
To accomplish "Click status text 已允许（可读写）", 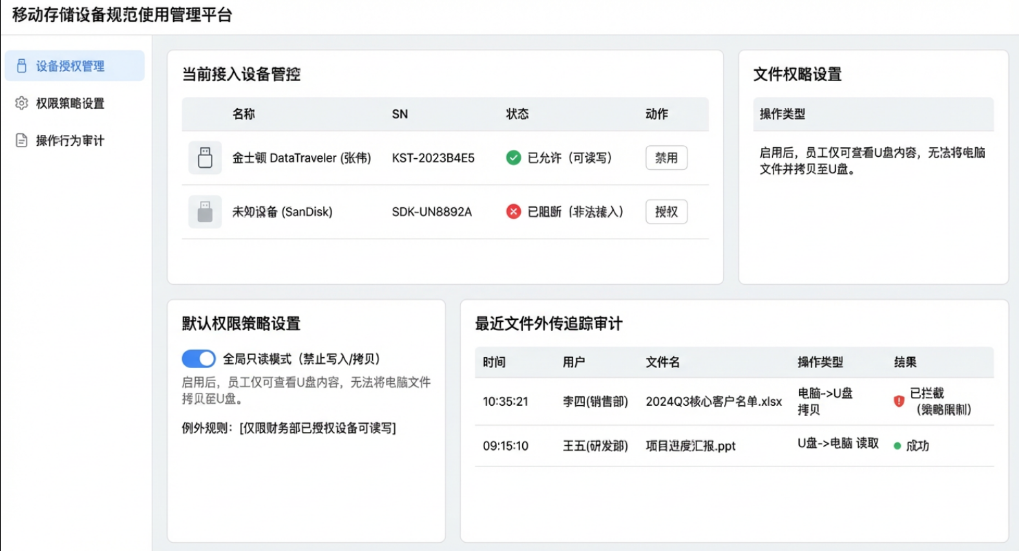I will [x=569, y=158].
